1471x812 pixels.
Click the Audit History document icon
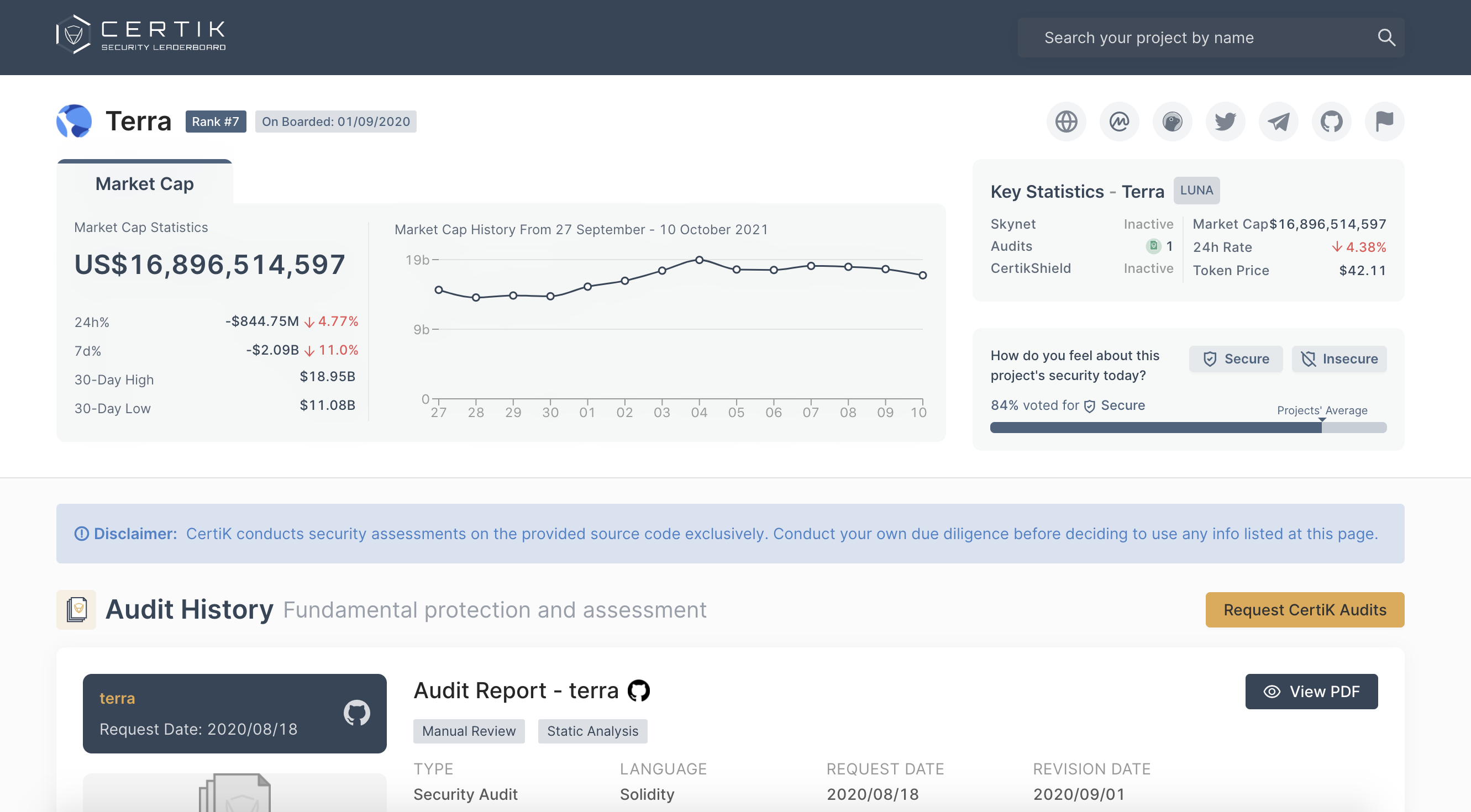coord(76,609)
